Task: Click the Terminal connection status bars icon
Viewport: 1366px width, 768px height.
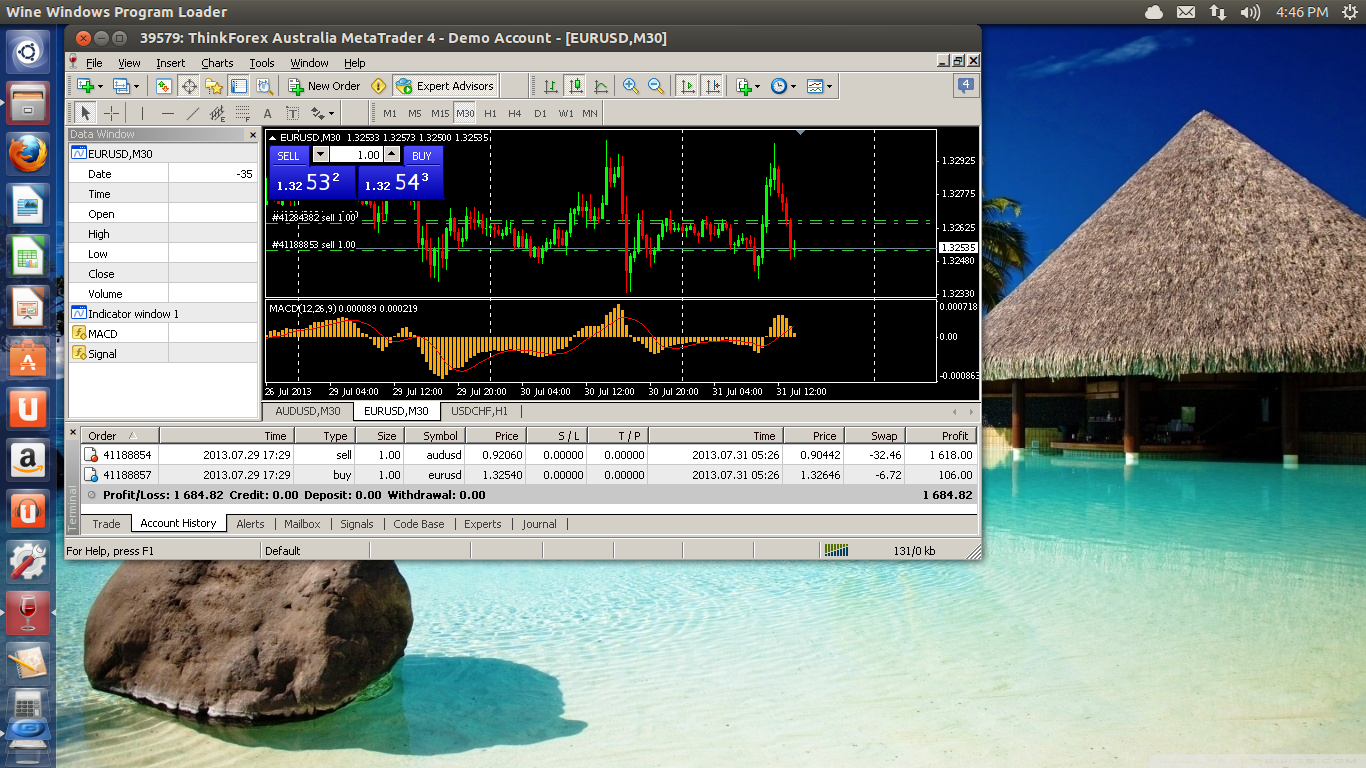Action: click(835, 550)
